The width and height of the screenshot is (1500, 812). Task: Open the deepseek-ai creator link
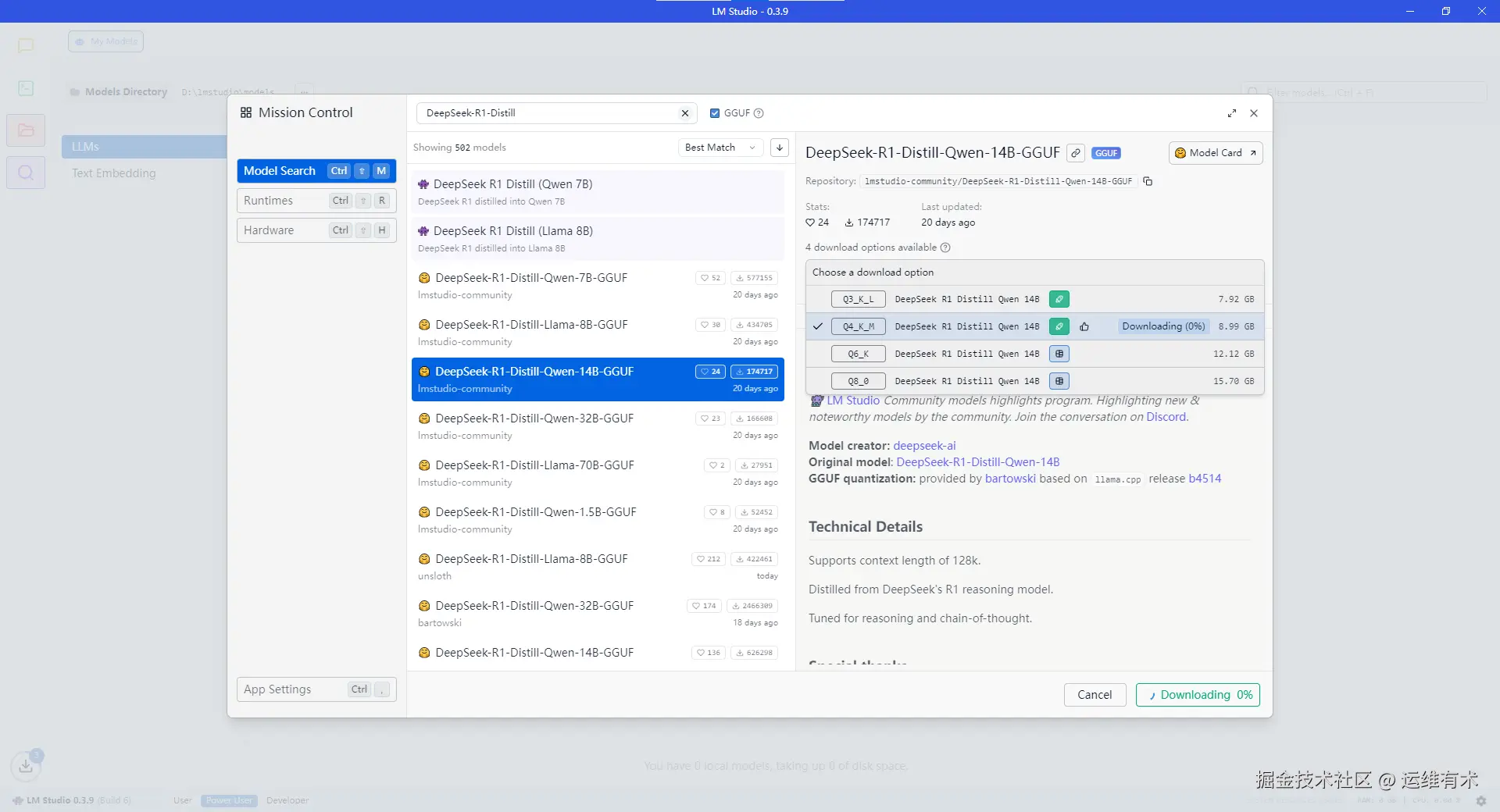(x=924, y=446)
